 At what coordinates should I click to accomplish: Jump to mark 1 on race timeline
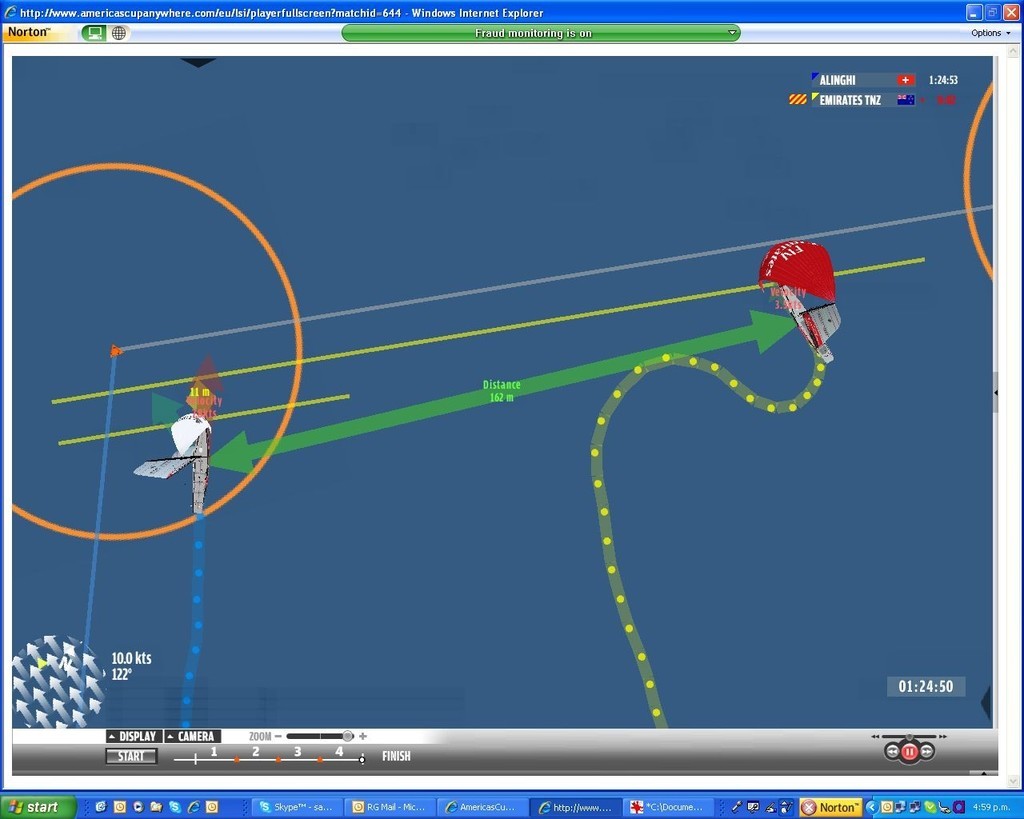coord(214,752)
